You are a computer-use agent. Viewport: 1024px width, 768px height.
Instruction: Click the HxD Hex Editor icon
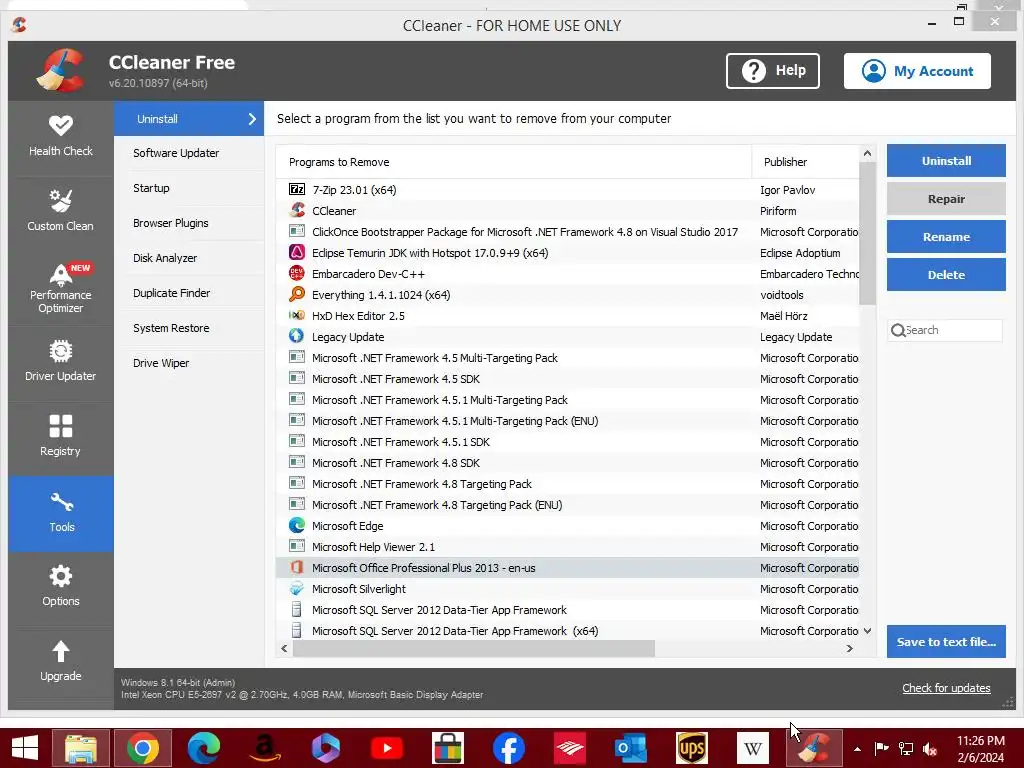(297, 315)
